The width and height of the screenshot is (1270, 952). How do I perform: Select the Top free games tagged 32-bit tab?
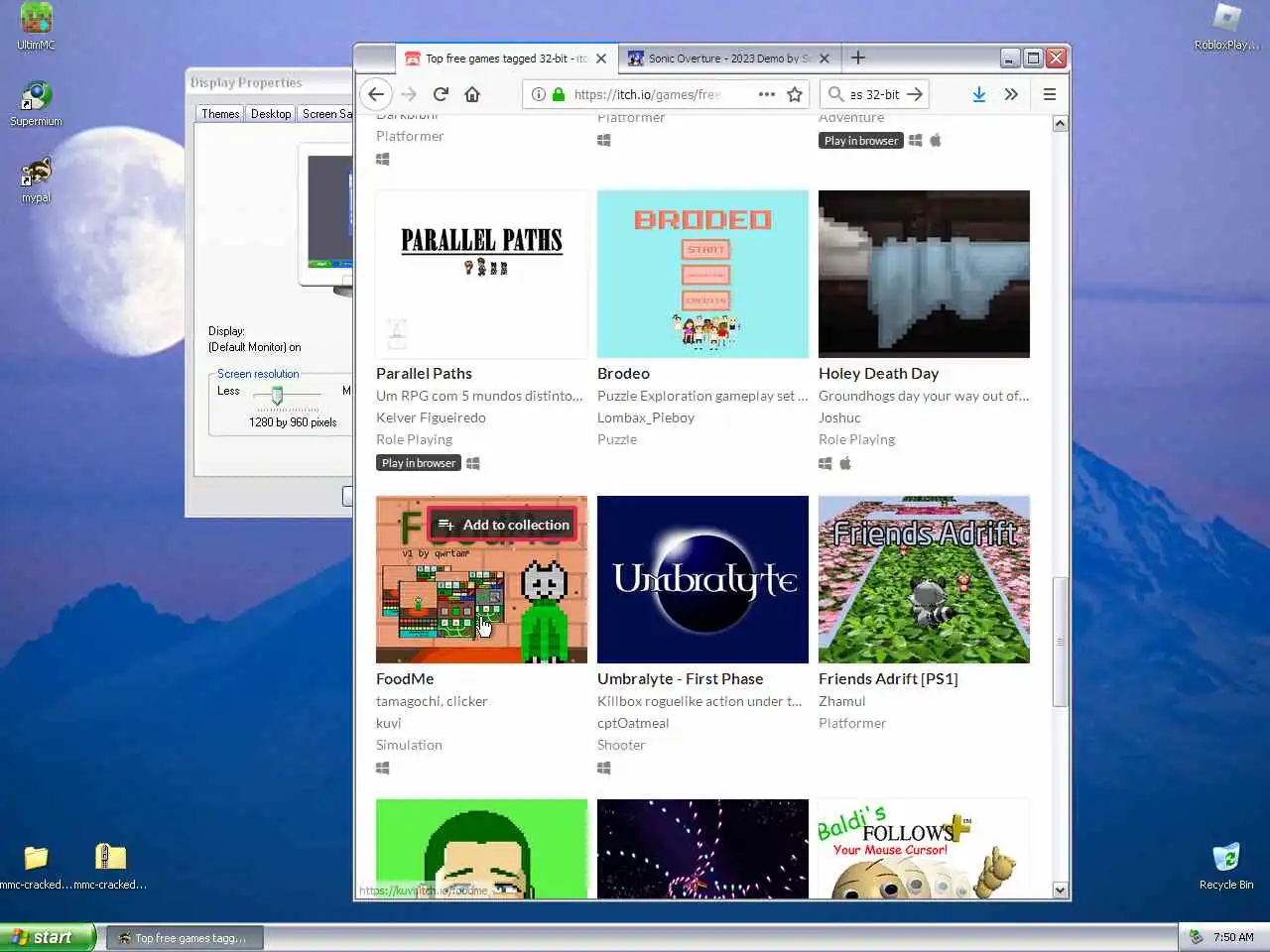tap(506, 59)
